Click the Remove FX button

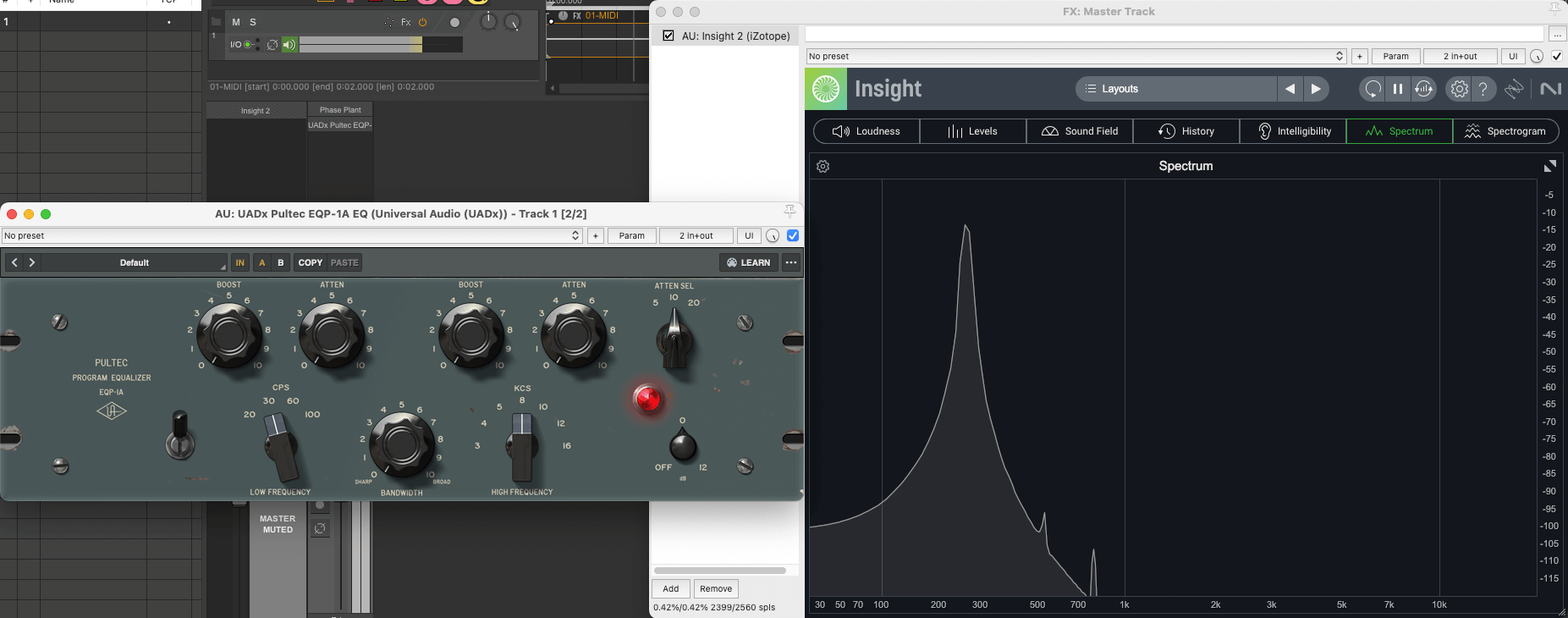pyautogui.click(x=715, y=588)
